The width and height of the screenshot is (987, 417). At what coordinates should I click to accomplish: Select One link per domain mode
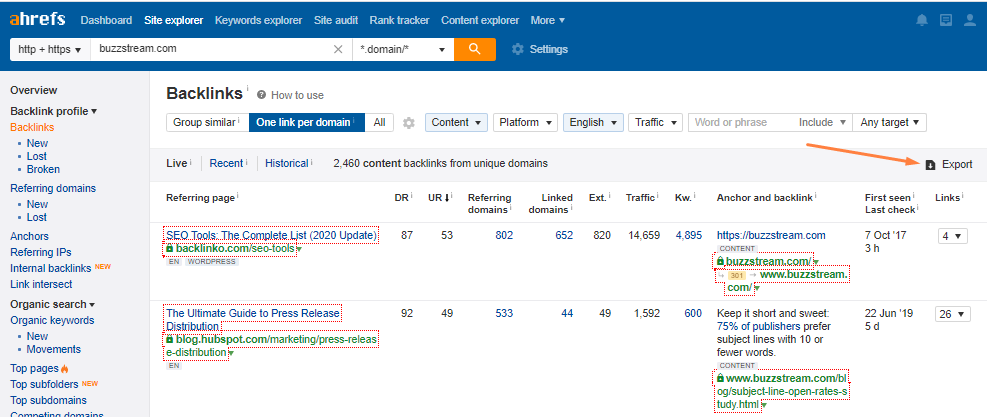tap(307, 122)
